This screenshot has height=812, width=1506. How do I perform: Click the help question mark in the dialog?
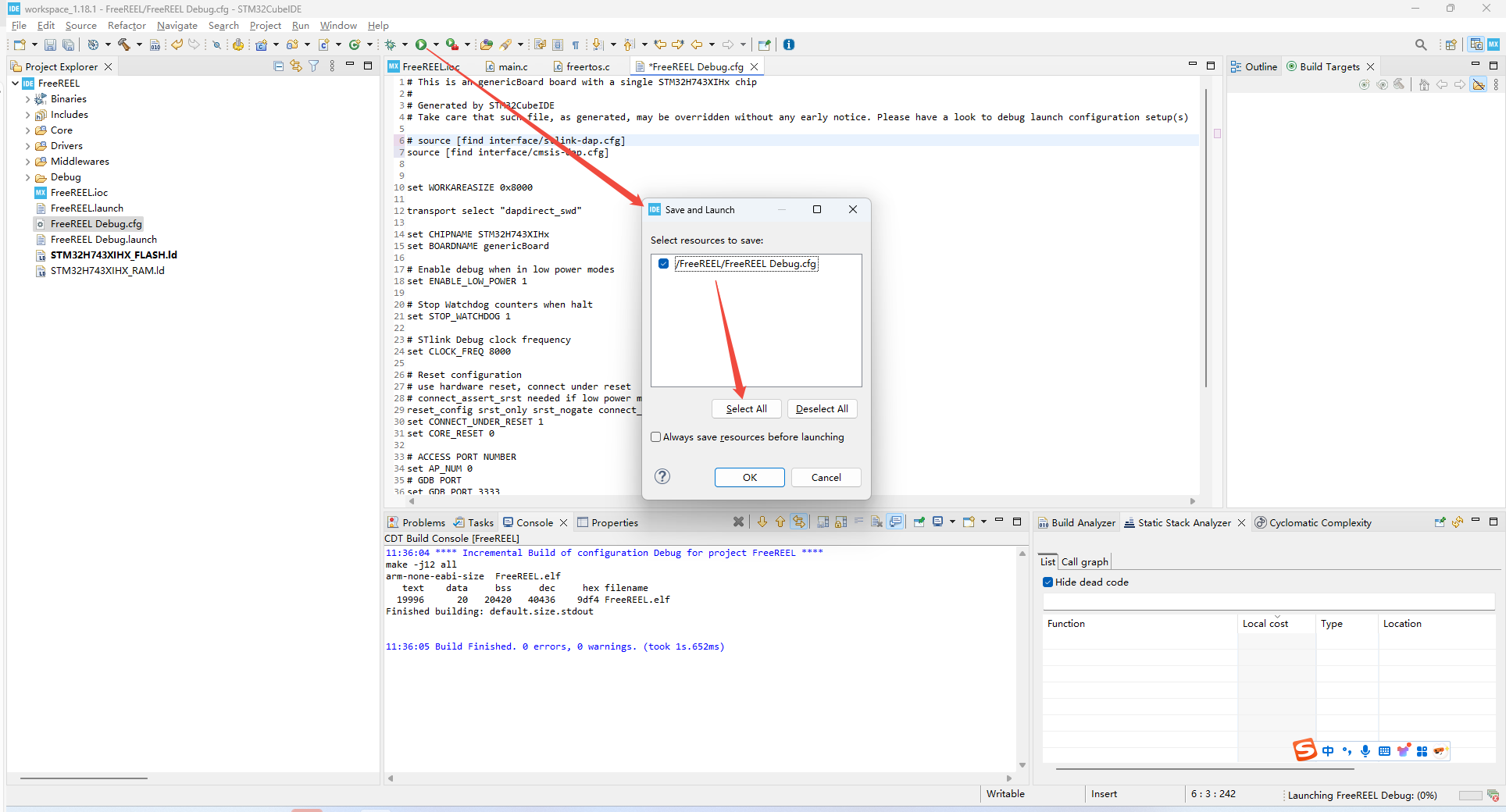pyautogui.click(x=662, y=476)
